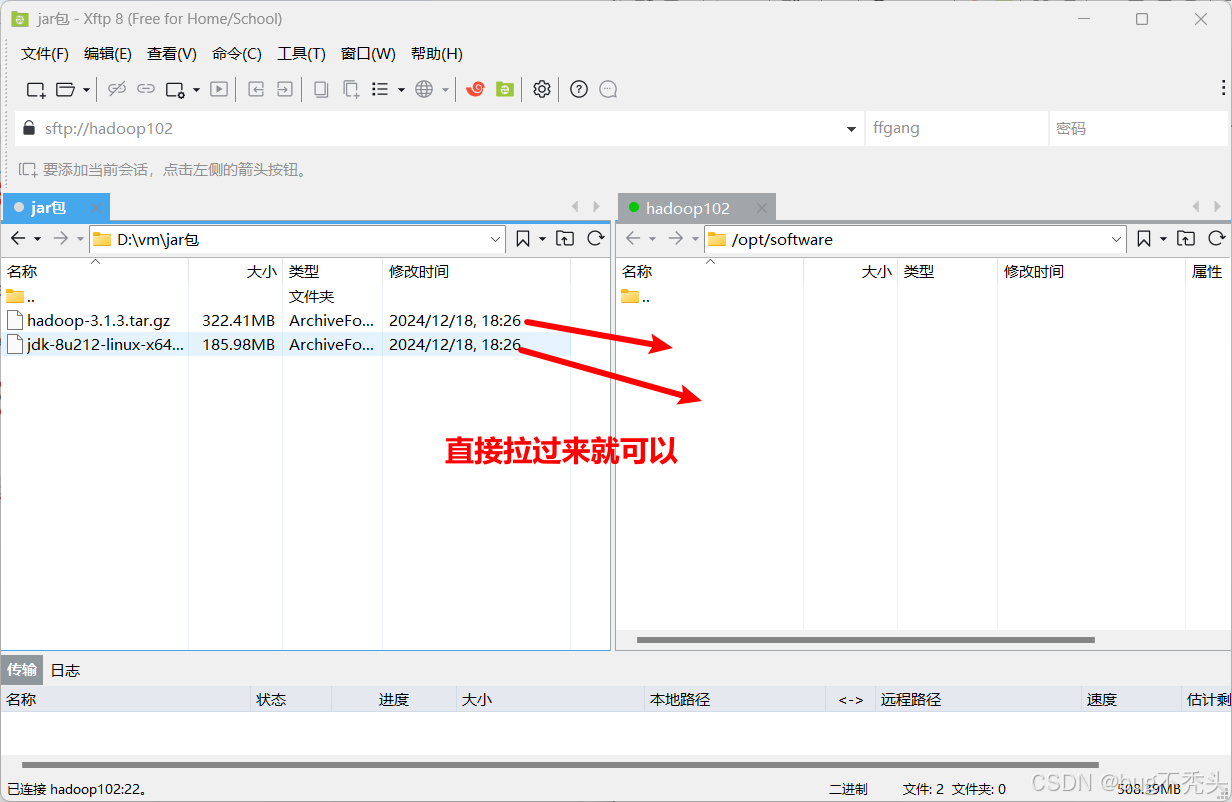Click the chat feedback bubble icon
Screen dimensions: 1232x802
pos(608,89)
